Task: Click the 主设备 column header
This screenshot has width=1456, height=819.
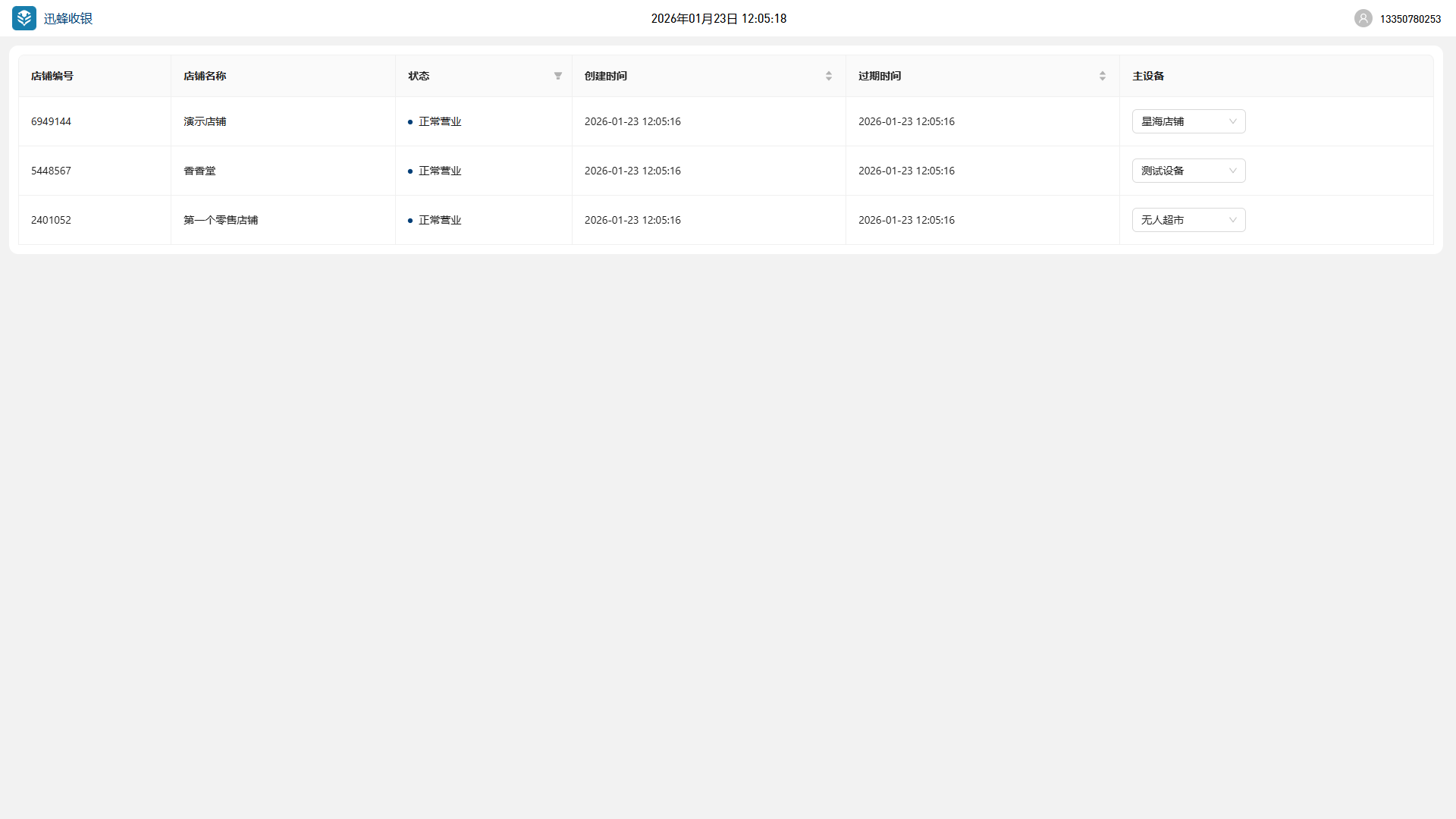Action: (1148, 76)
